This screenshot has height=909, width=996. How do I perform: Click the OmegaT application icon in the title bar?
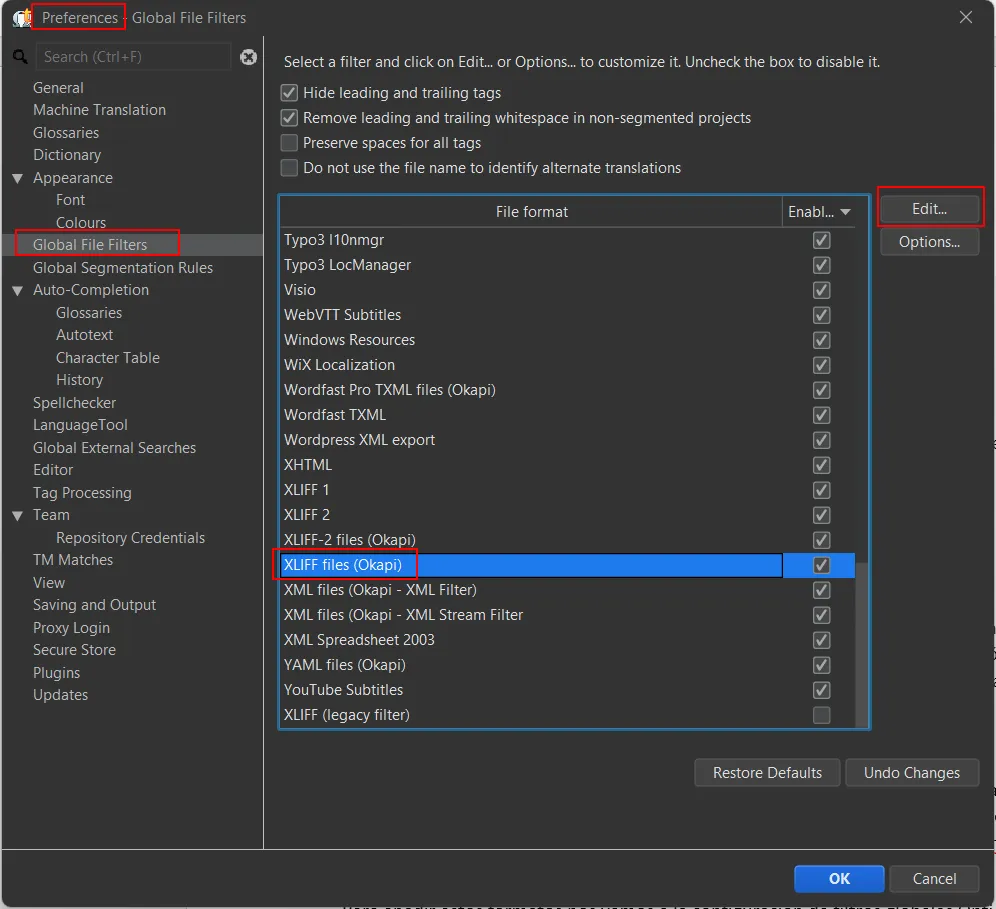click(20, 17)
